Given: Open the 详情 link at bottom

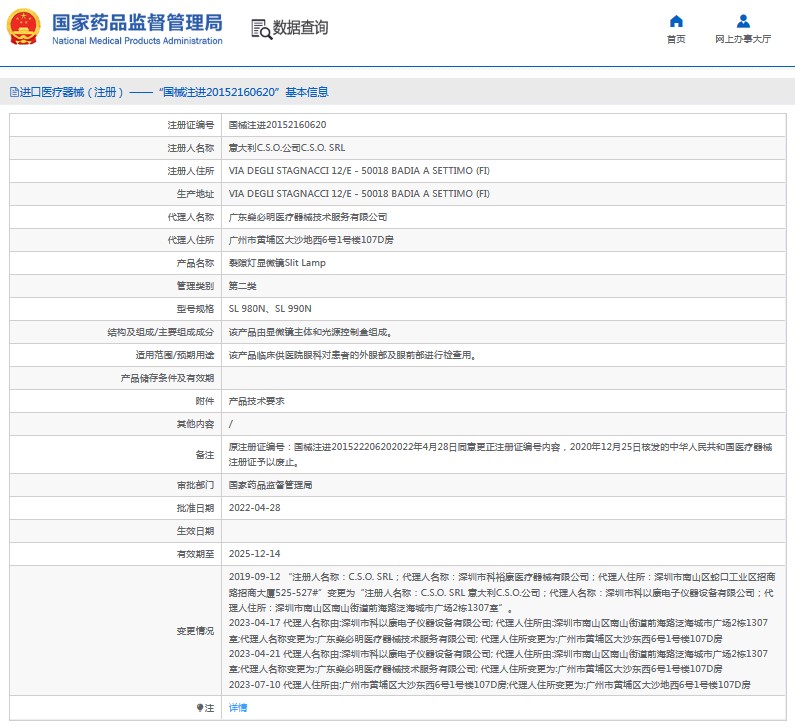Looking at the screenshot, I should pyautogui.click(x=238, y=708).
